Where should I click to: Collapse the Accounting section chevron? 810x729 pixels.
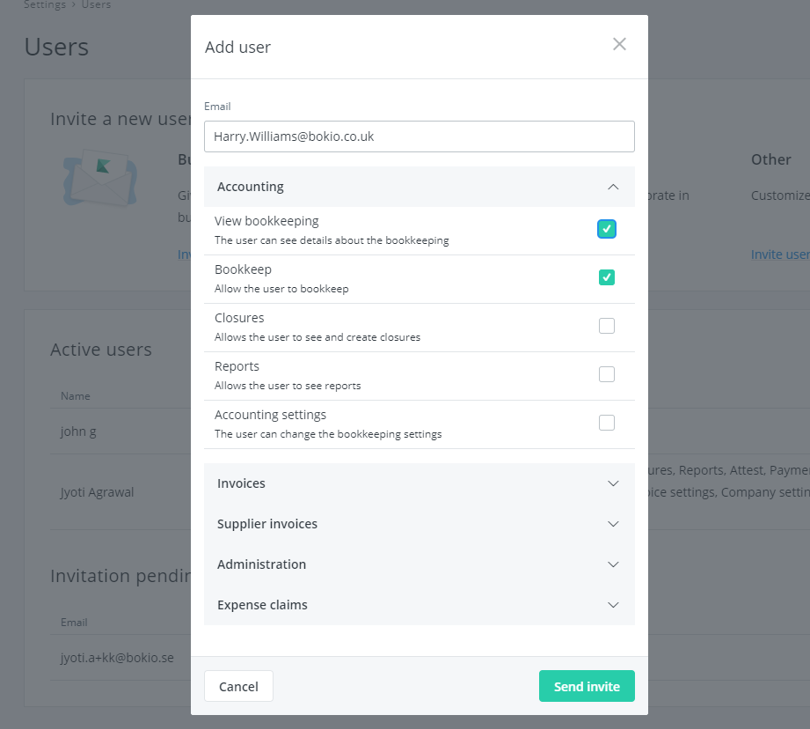613,187
